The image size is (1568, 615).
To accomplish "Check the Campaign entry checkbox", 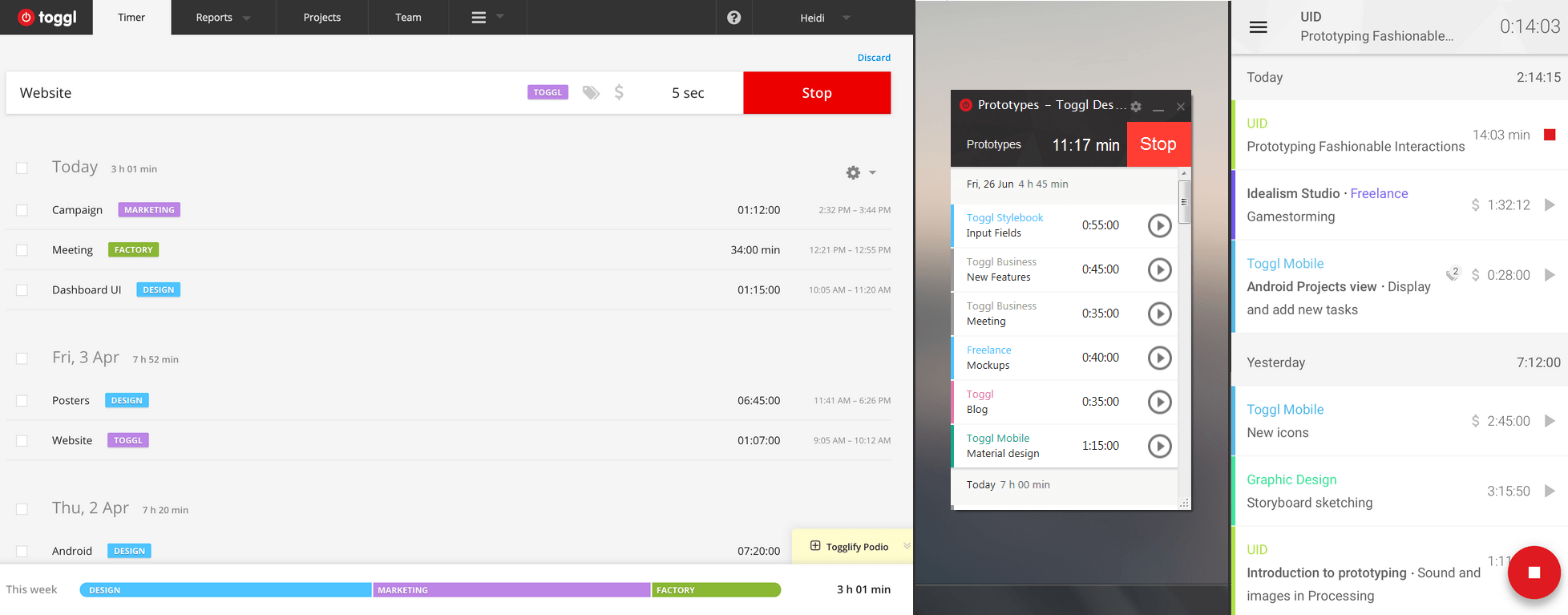I will (22, 210).
